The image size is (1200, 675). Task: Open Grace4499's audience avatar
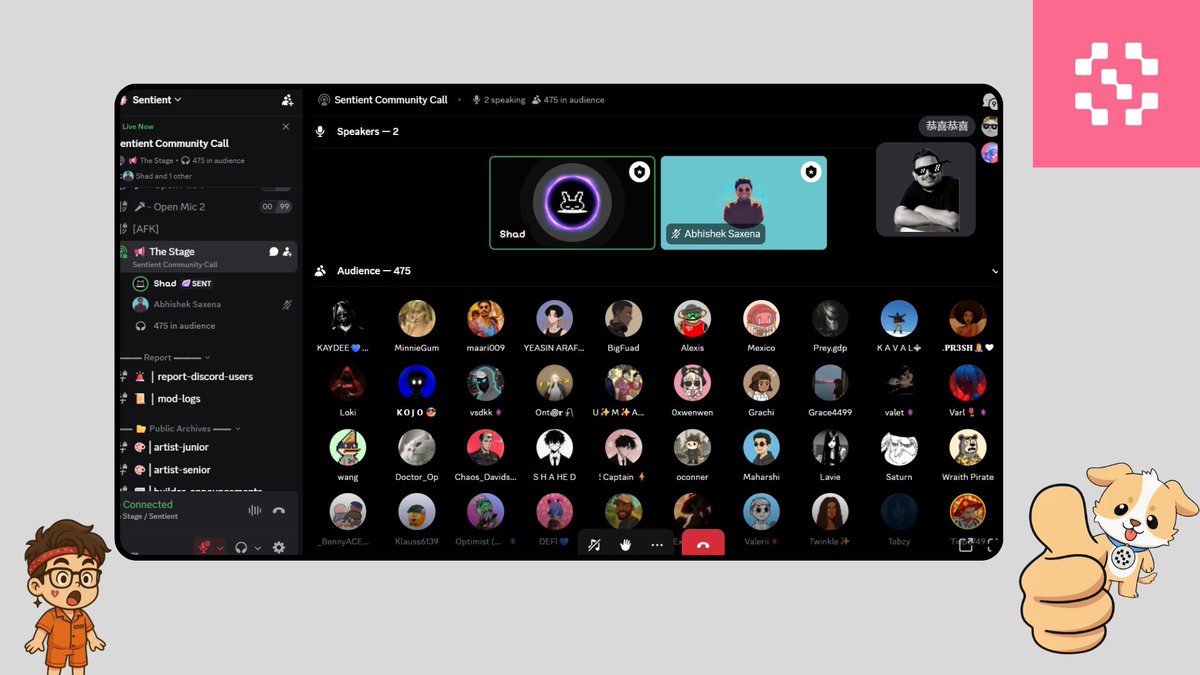(830, 383)
